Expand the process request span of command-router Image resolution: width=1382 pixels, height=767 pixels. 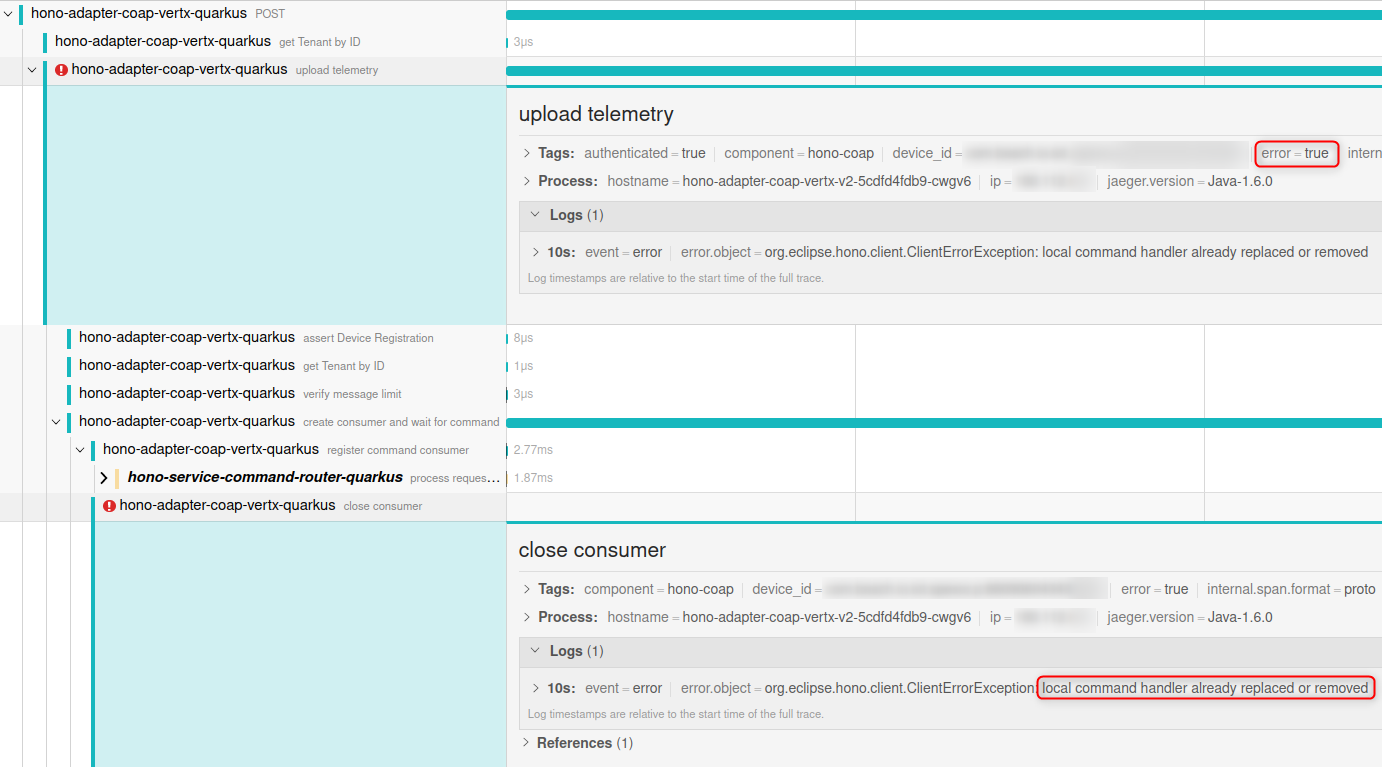point(104,477)
